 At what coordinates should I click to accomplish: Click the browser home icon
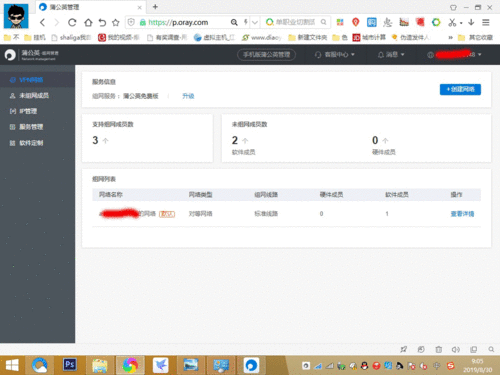tap(88, 22)
